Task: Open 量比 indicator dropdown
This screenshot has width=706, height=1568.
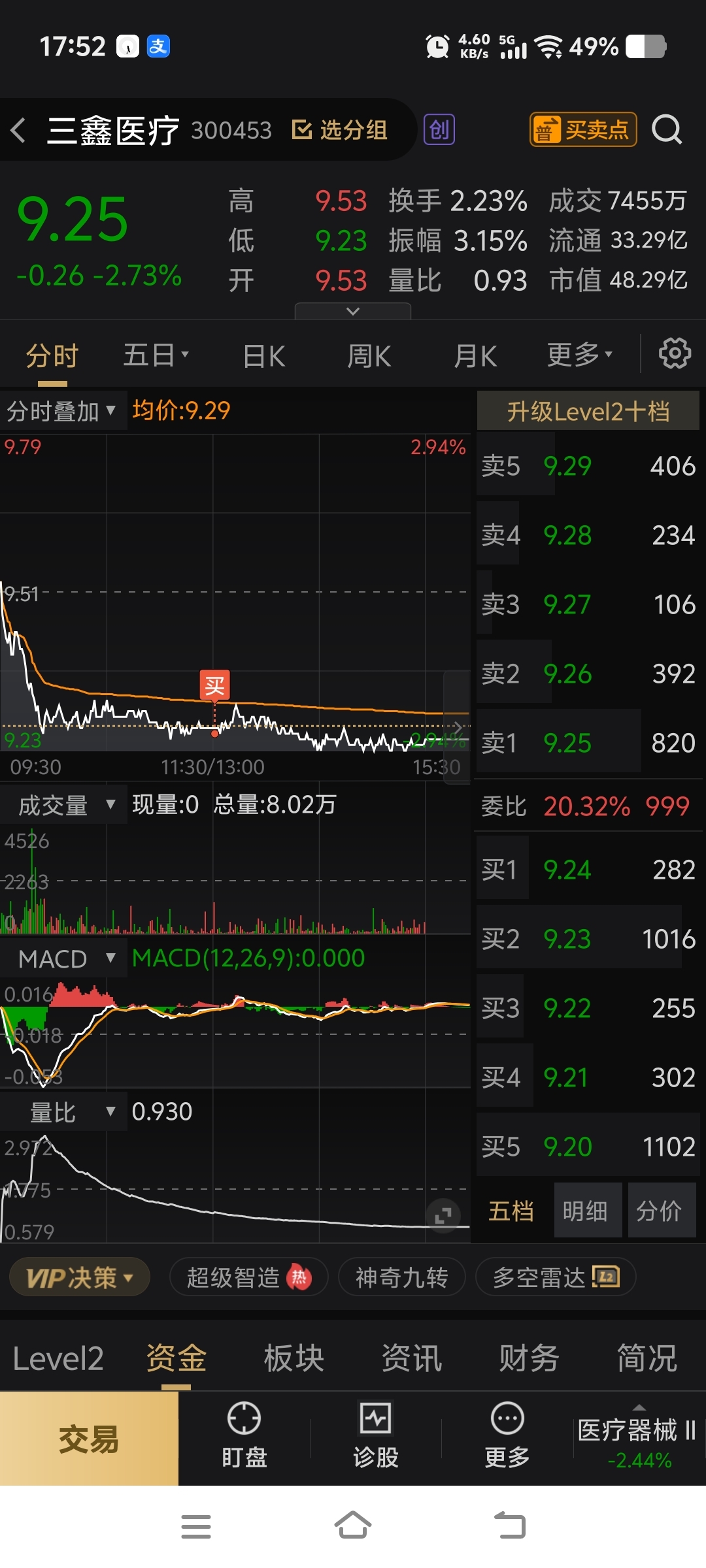Action: coord(63,1112)
